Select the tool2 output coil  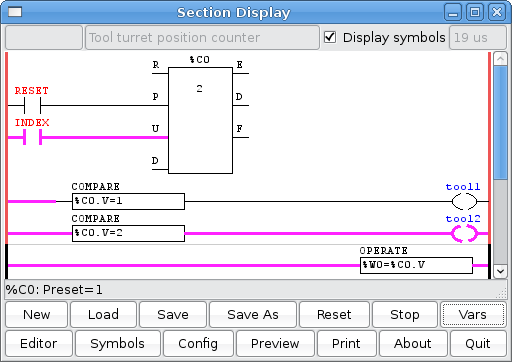coord(464,233)
